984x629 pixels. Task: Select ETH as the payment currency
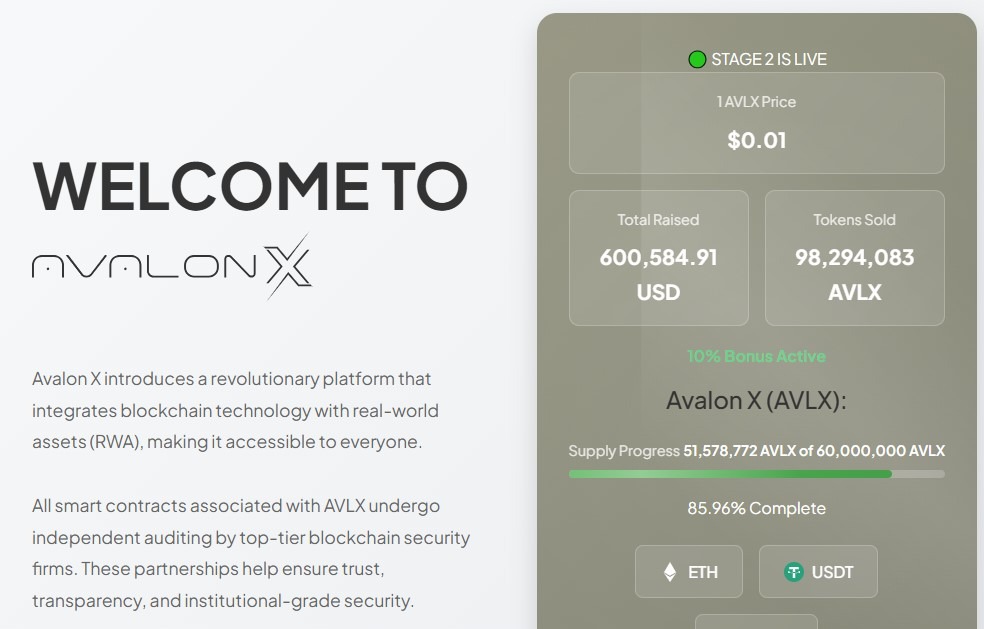tap(689, 571)
